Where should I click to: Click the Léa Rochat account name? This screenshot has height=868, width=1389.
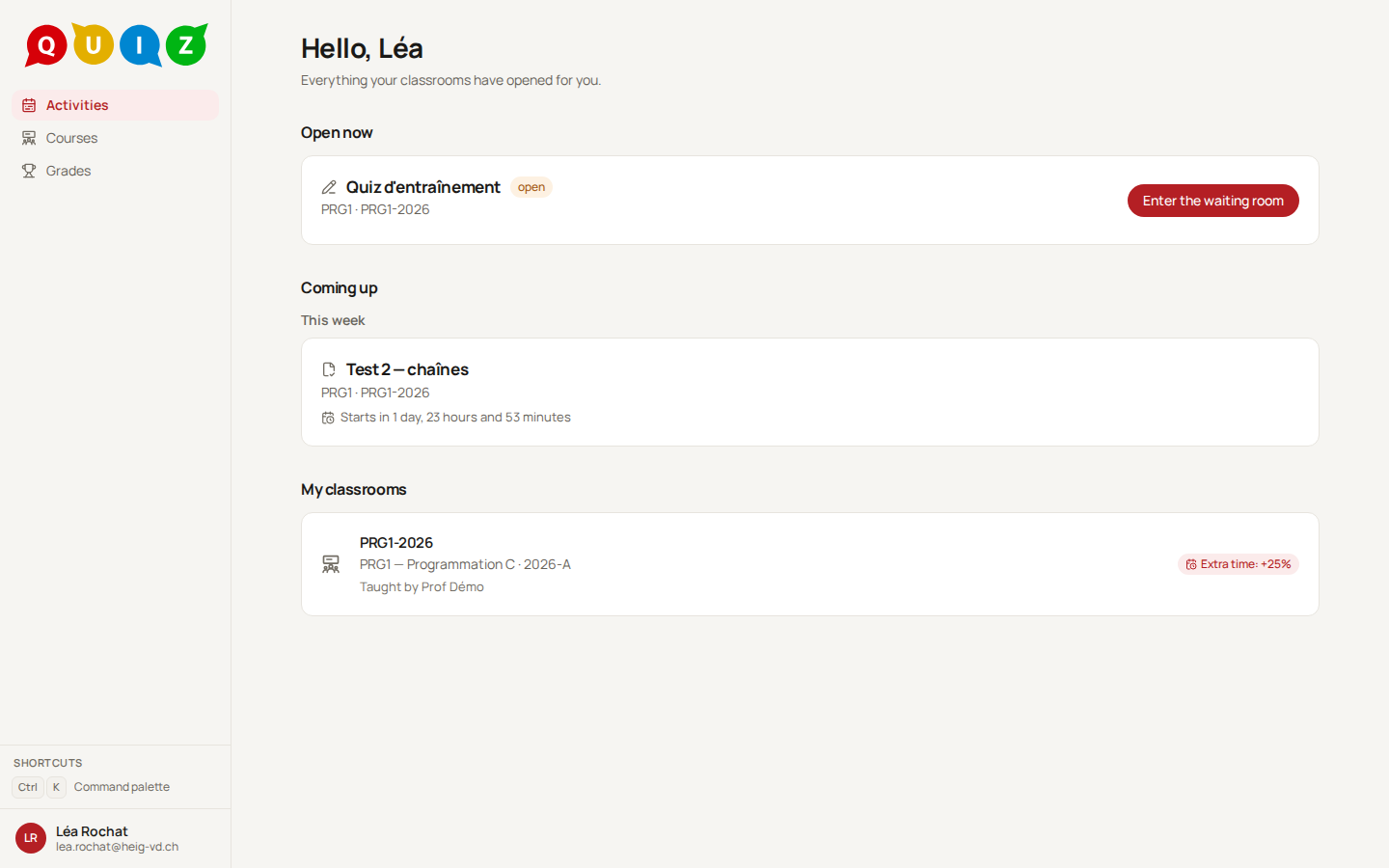pyautogui.click(x=92, y=831)
